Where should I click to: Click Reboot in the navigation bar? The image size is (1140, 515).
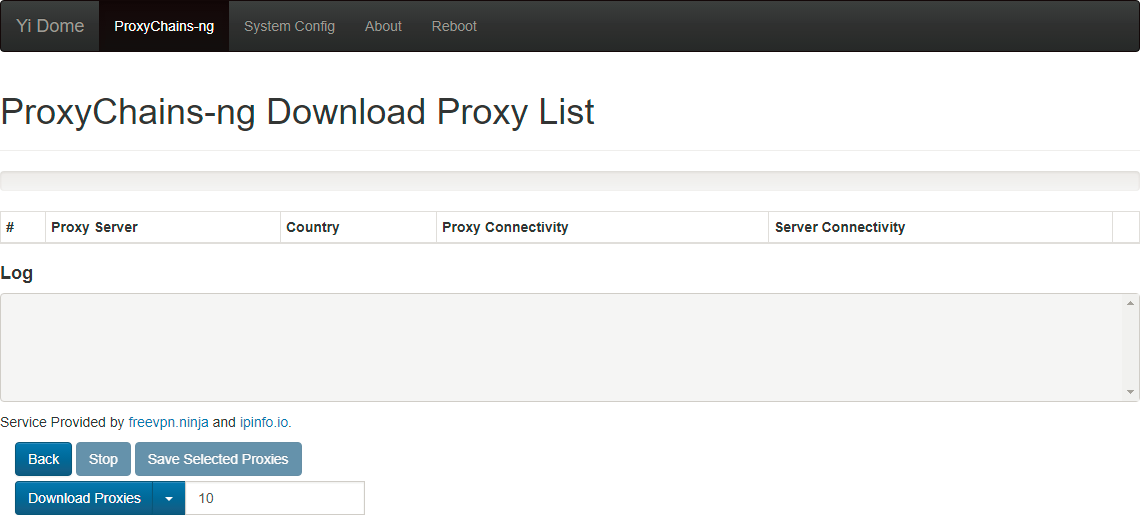tap(454, 26)
